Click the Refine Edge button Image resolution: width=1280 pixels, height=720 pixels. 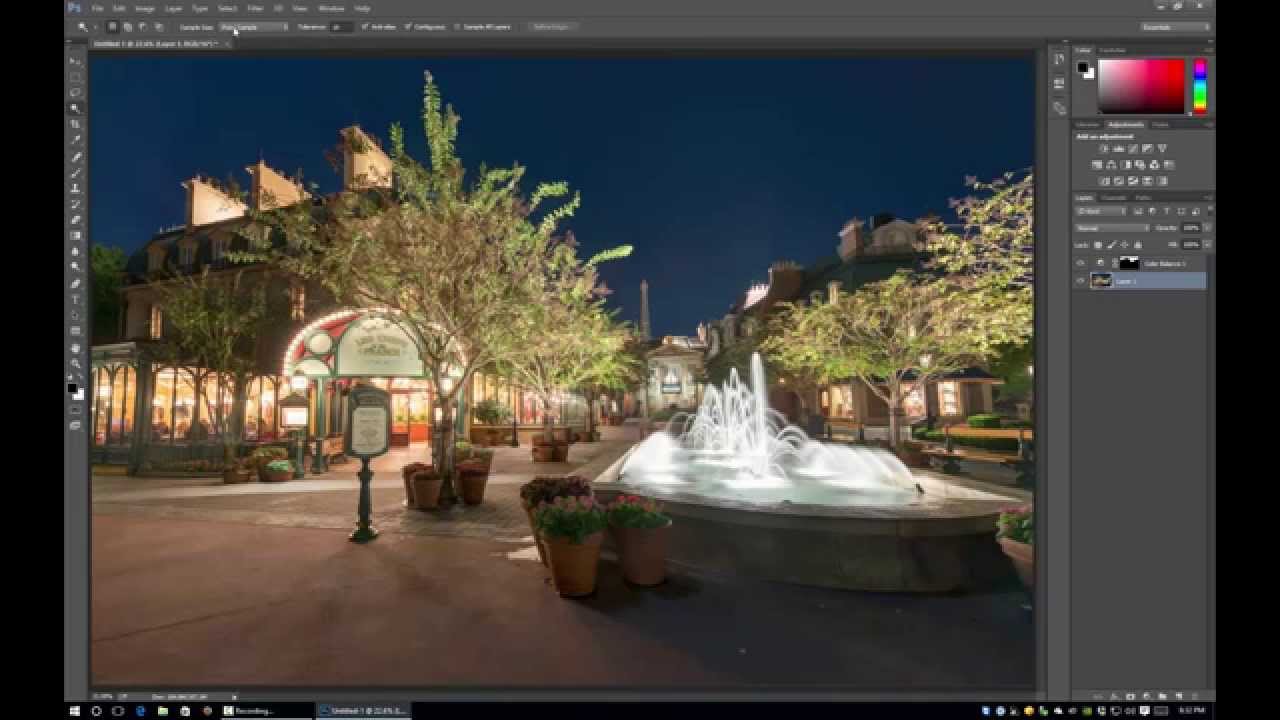coord(552,27)
